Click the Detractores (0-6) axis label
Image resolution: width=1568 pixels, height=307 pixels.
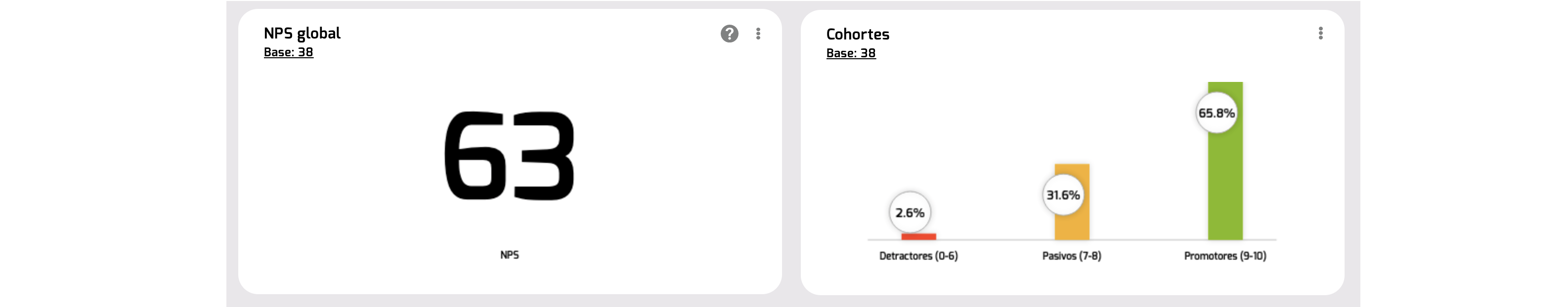click(918, 256)
